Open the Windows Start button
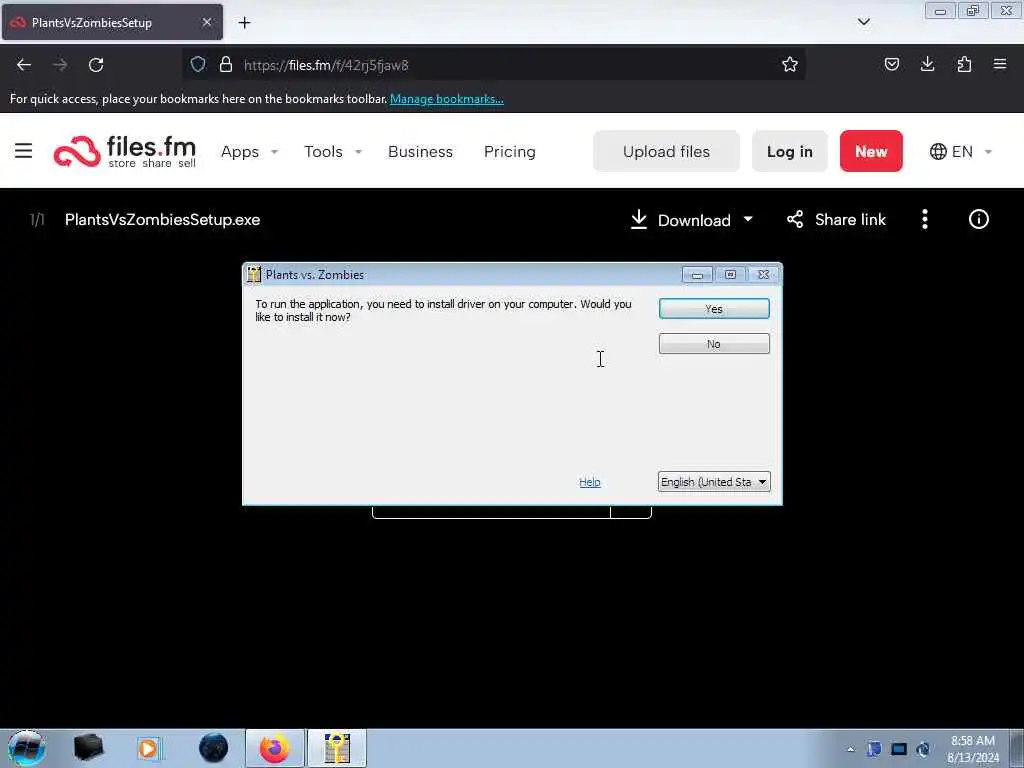 click(26, 748)
